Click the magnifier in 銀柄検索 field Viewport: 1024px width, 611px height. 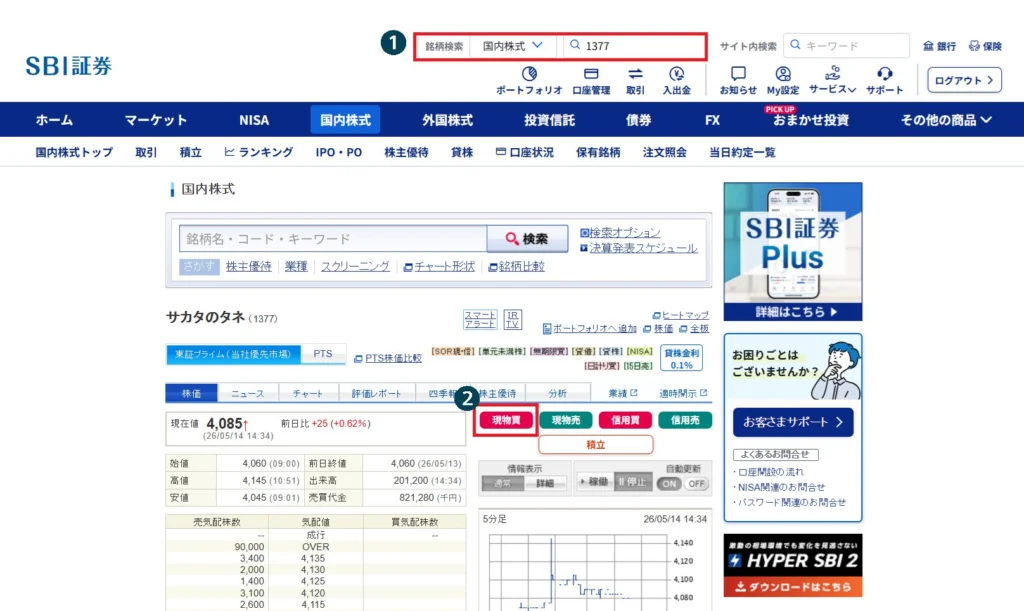[575, 45]
